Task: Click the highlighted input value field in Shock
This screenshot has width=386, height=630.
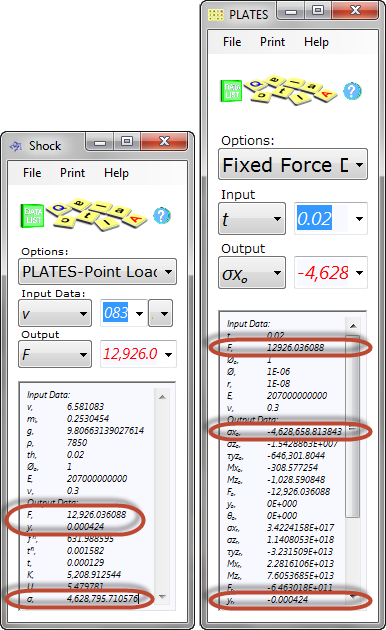Action: pyautogui.click(x=116, y=313)
